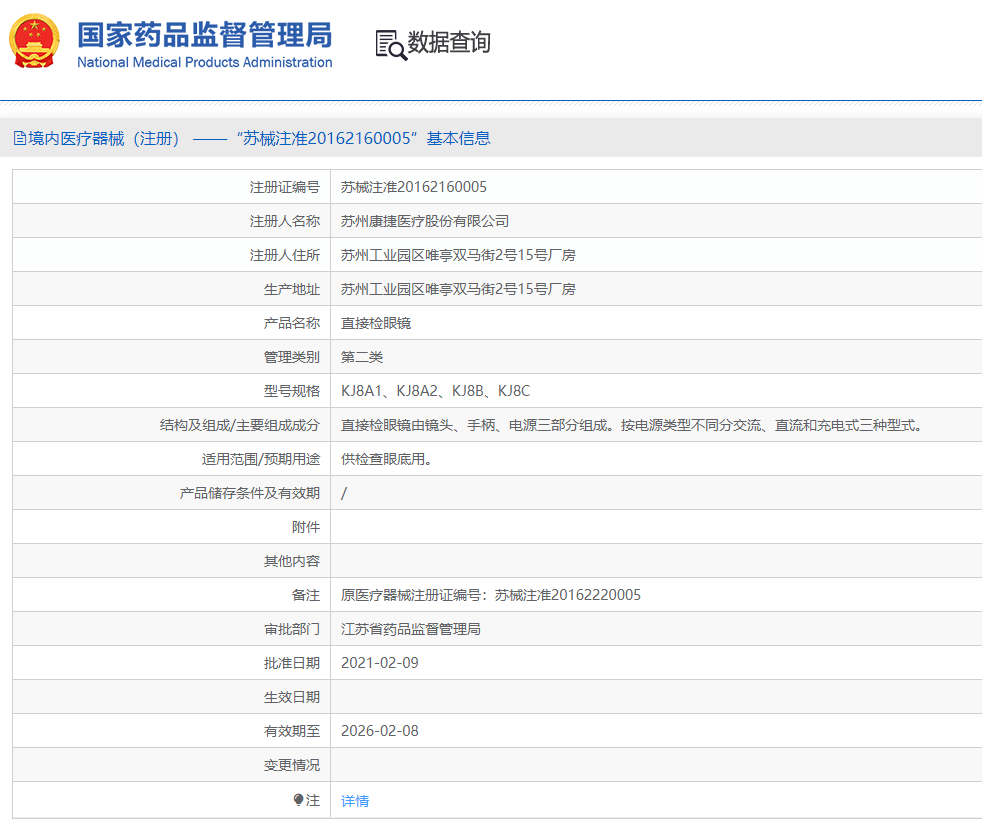Click the 注册证编号 label
The image size is (982, 830).
click(285, 187)
